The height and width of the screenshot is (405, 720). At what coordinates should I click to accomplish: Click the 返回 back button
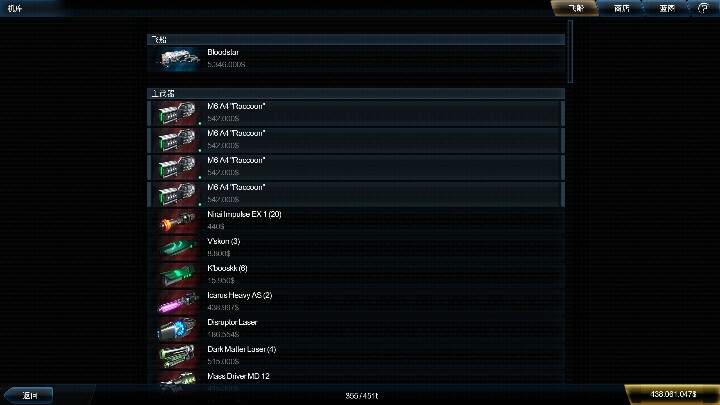pos(29,395)
